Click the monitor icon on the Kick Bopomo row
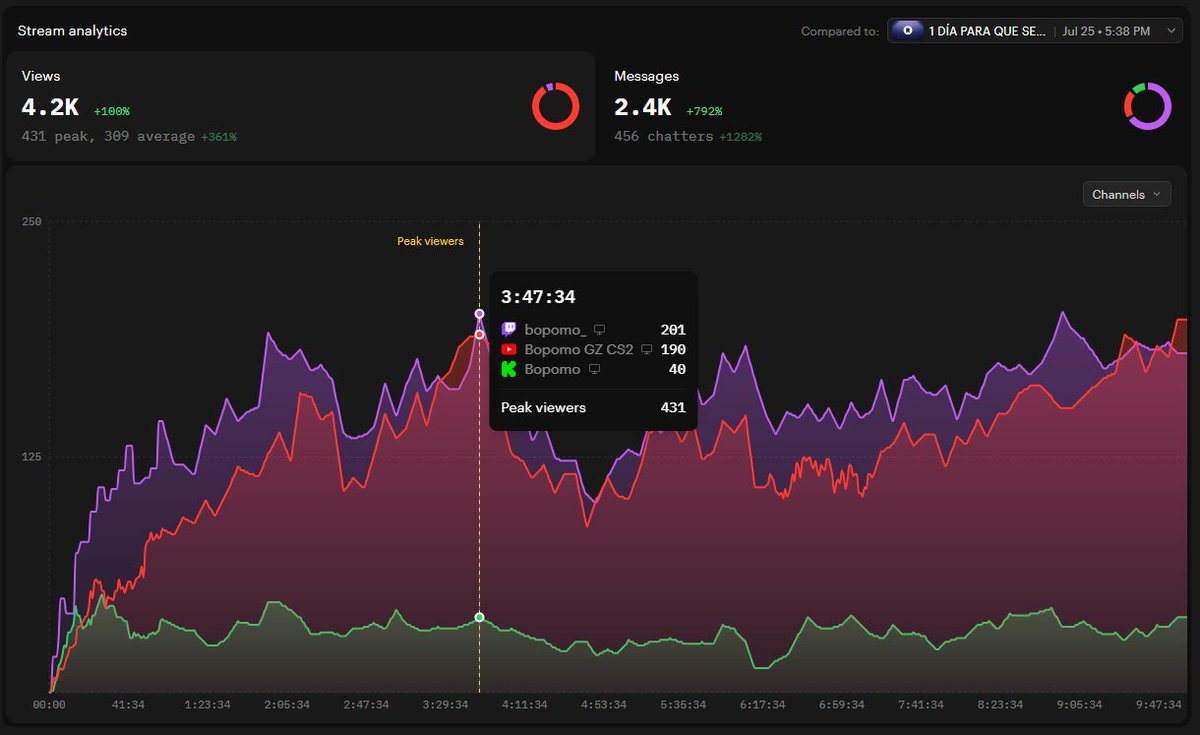The height and width of the screenshot is (735, 1200). (594, 369)
